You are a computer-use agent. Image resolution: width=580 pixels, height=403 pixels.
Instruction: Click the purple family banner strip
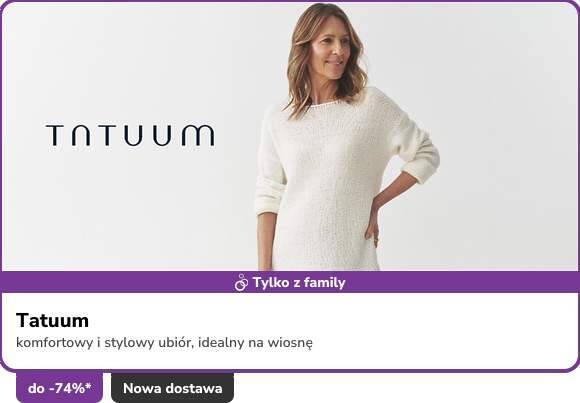click(x=290, y=282)
